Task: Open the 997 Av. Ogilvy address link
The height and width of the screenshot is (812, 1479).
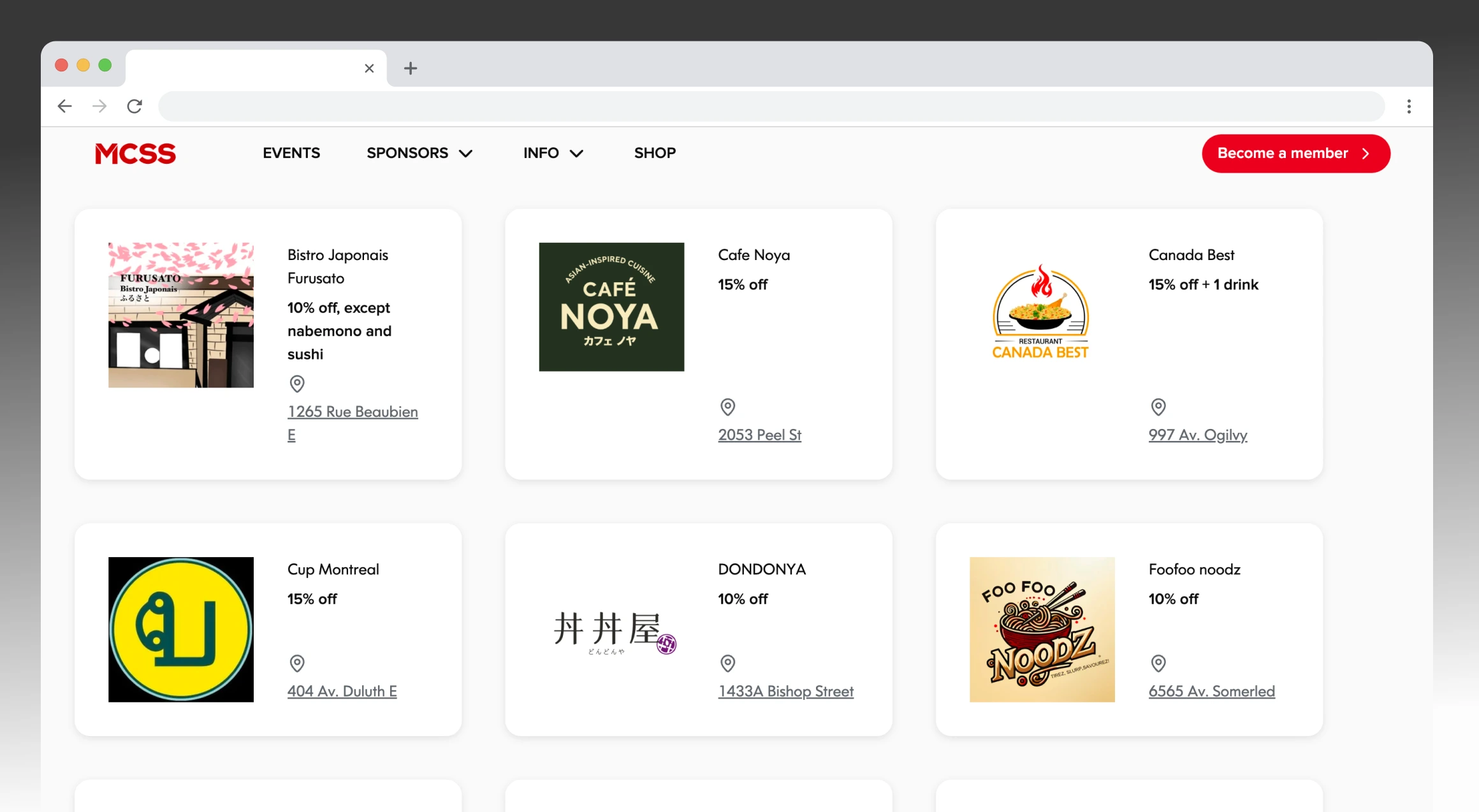Action: pyautogui.click(x=1197, y=435)
